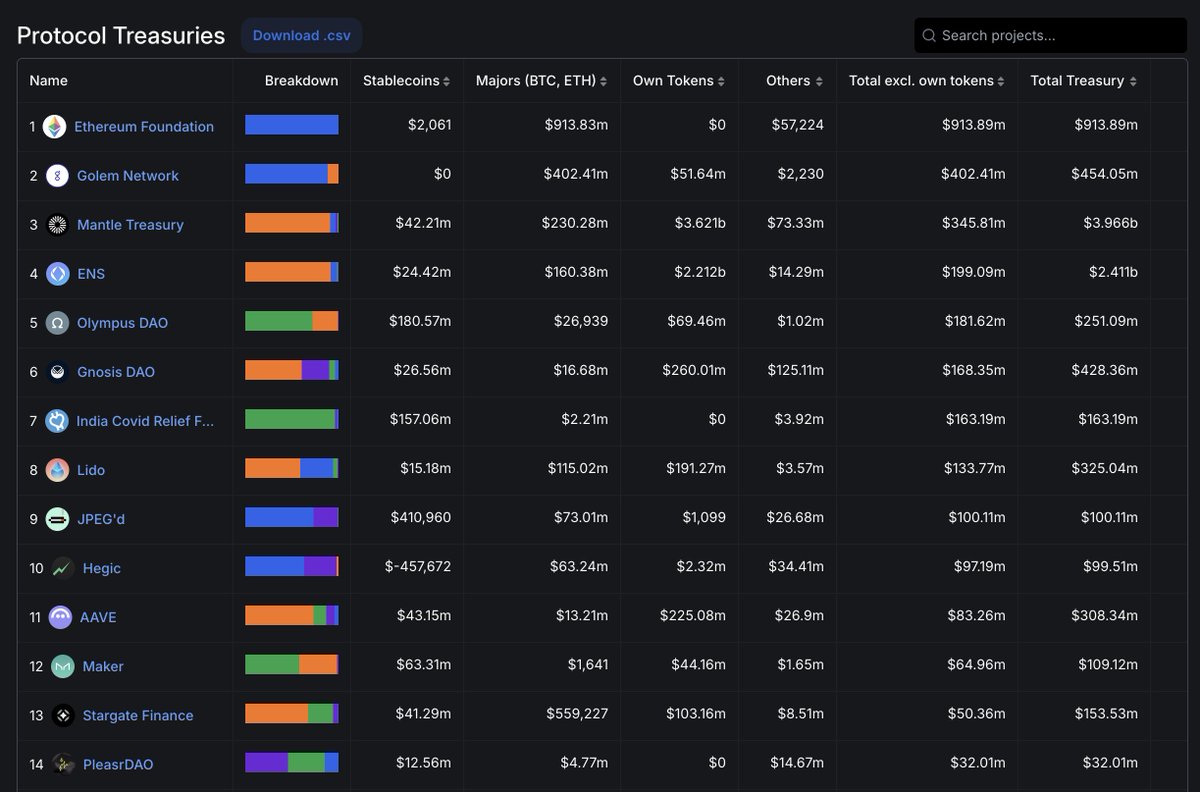The image size is (1200, 792).
Task: Click the AAVE logo icon
Action: pyautogui.click(x=60, y=616)
